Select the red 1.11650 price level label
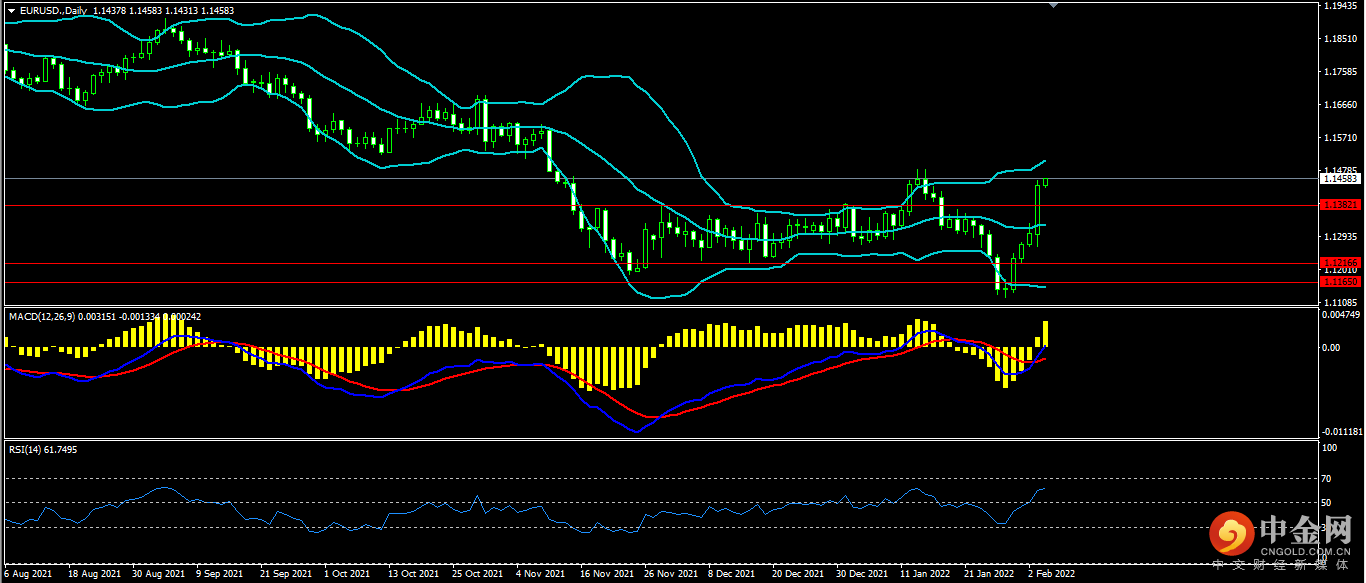This screenshot has width=1366, height=583. [x=1340, y=282]
